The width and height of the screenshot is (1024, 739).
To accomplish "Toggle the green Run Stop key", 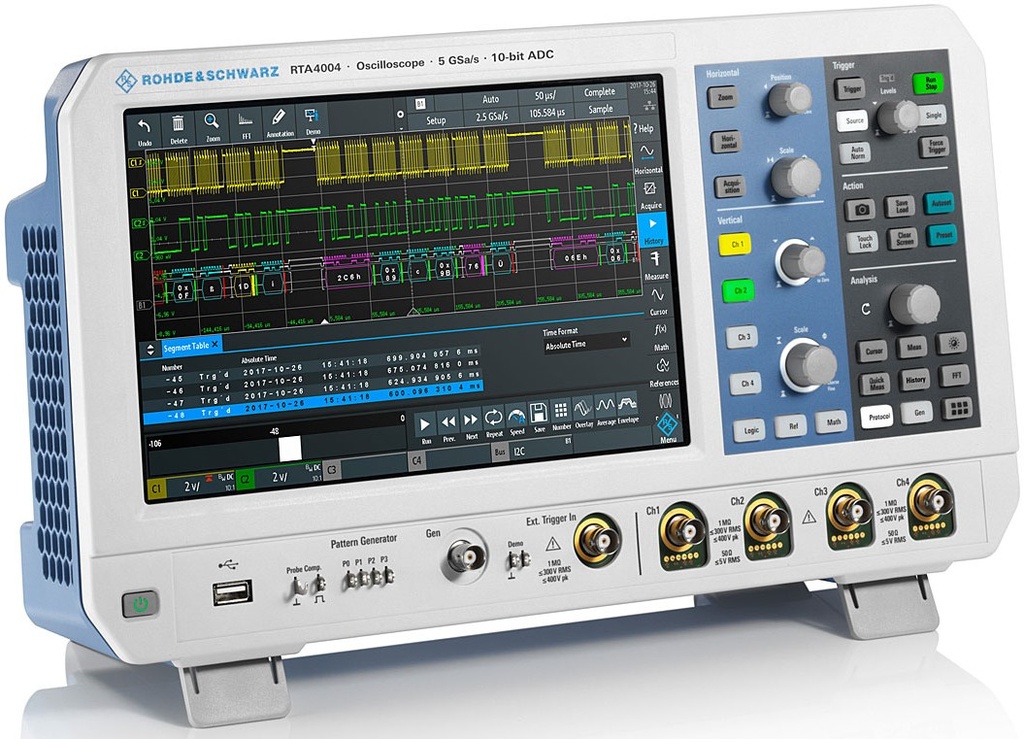I will [930, 84].
